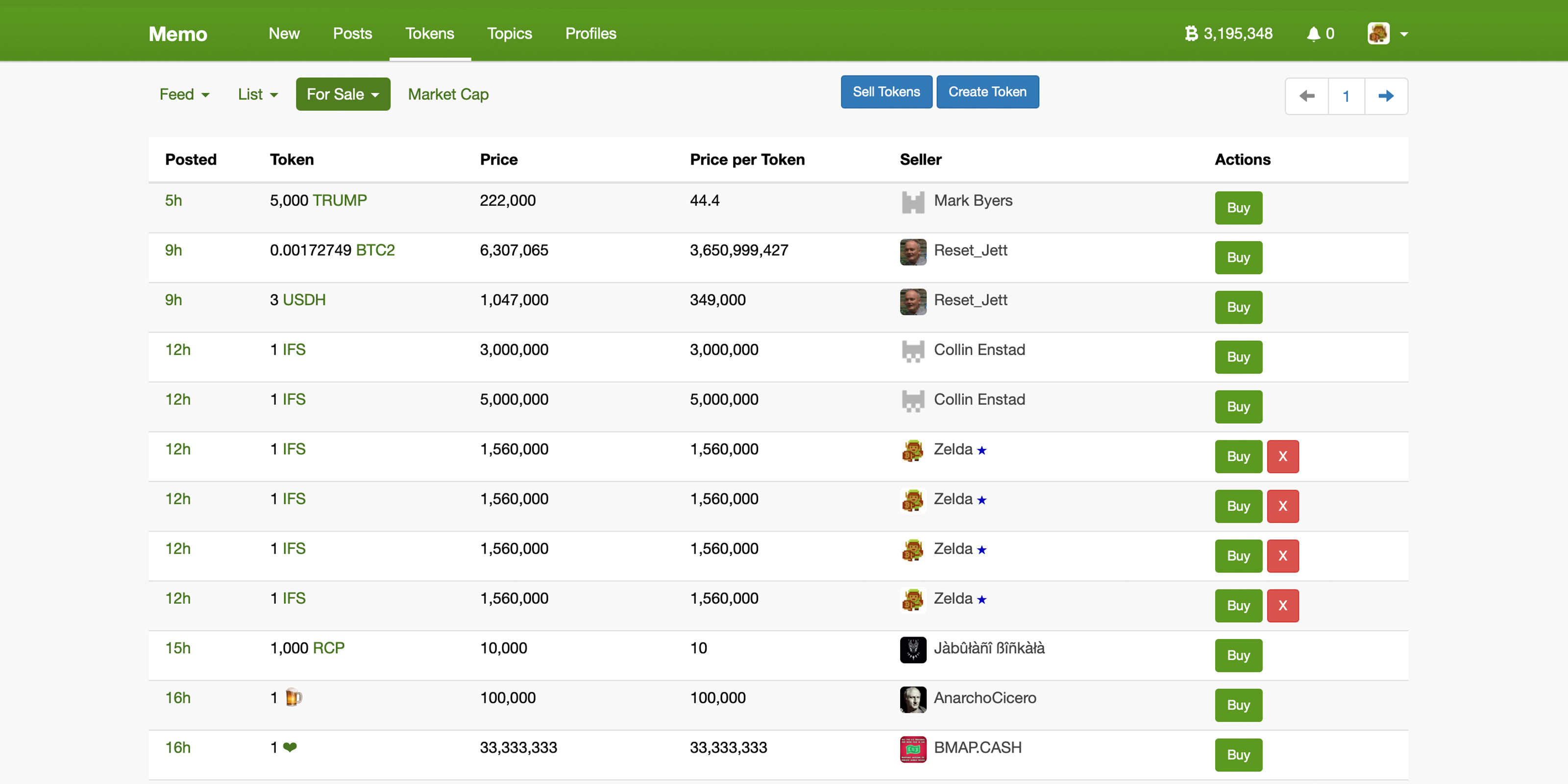Open the RCP token link
Screen dimensions: 1568x784
click(329, 648)
